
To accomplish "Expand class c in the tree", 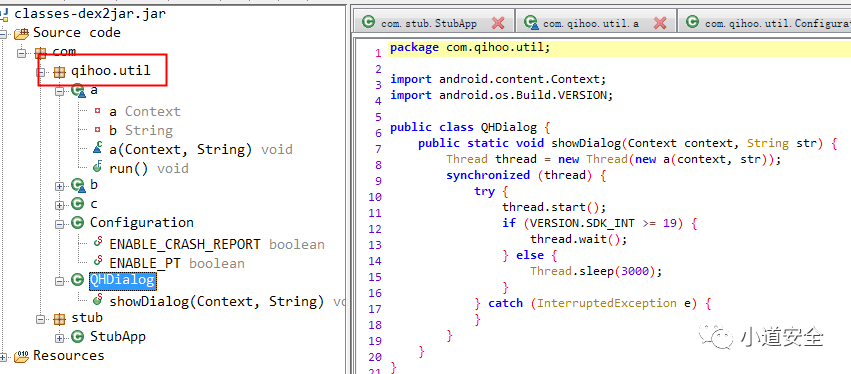I will point(59,205).
